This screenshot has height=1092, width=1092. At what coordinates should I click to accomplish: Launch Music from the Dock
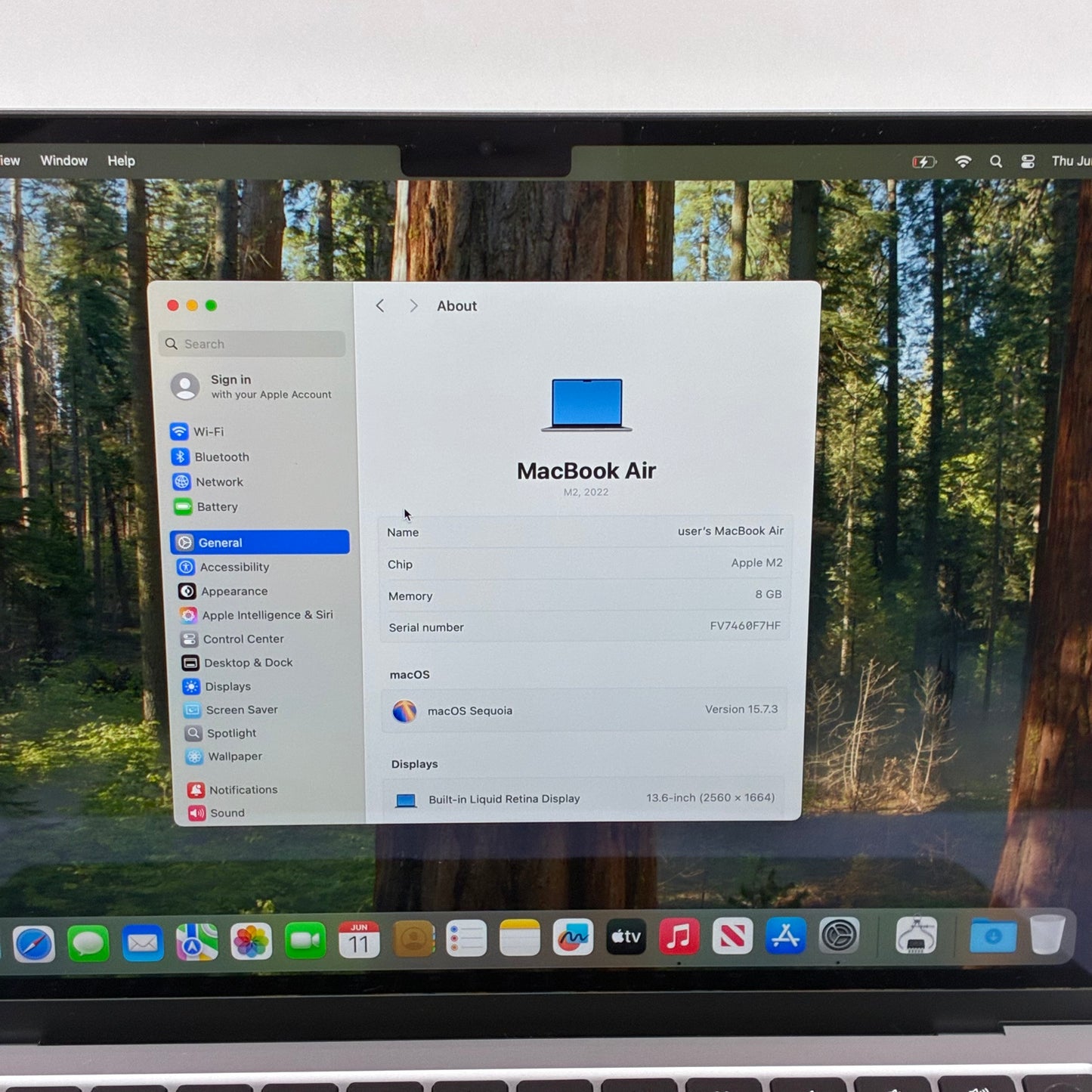click(x=679, y=936)
